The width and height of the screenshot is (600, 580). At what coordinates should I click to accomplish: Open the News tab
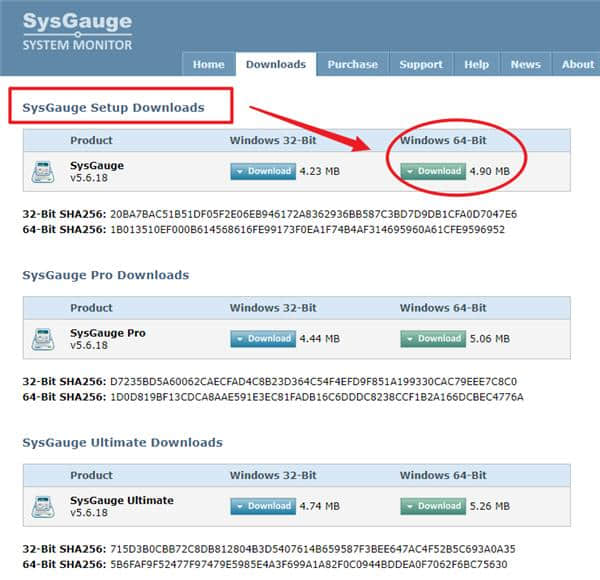[525, 64]
